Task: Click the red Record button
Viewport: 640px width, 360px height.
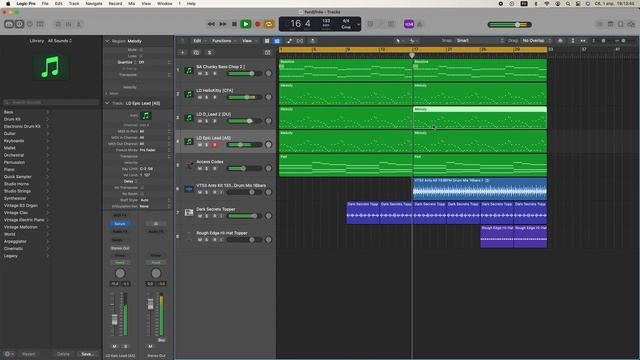Action: (x=258, y=24)
